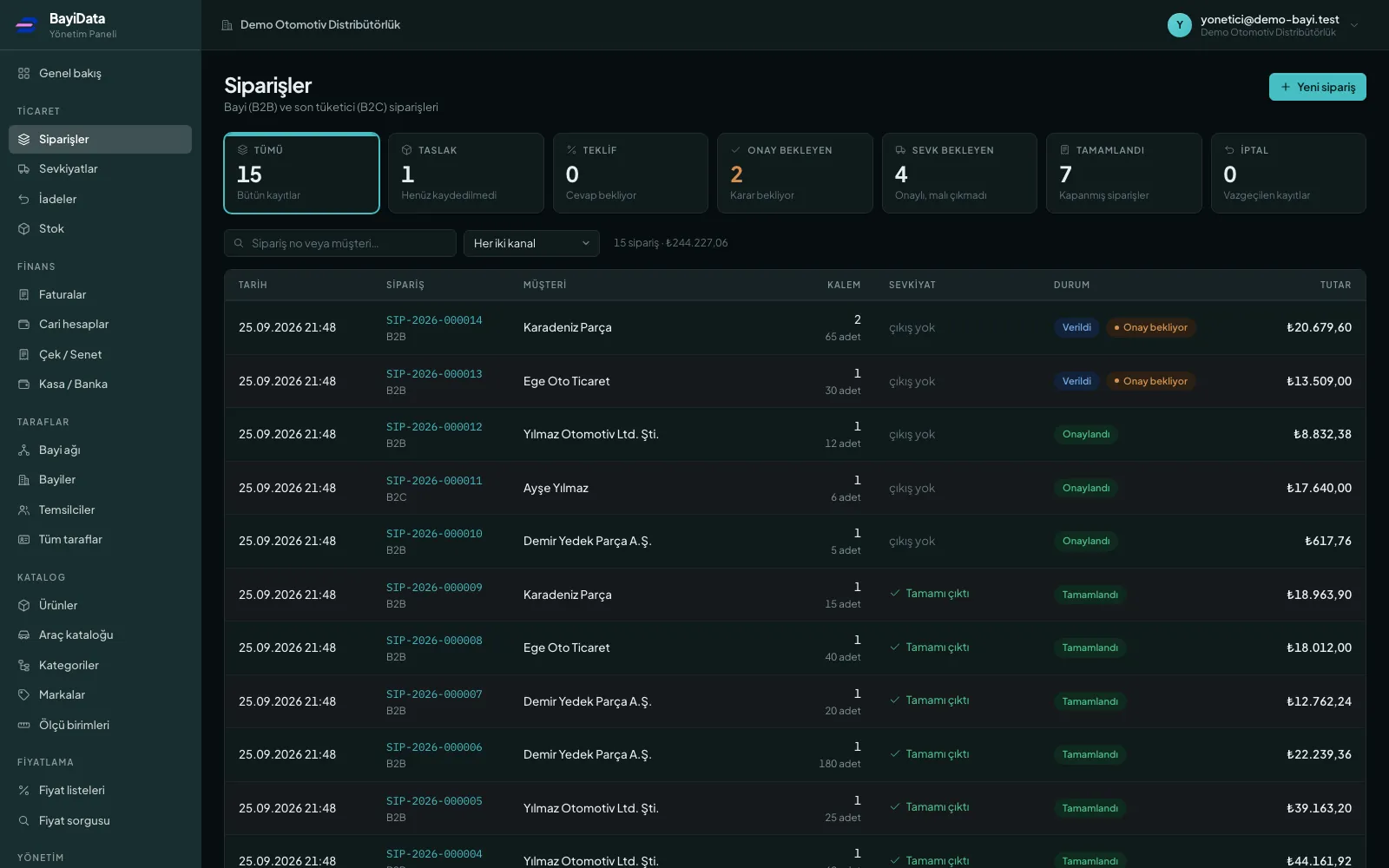Click the Fiyat listeleri percent icon
This screenshot has width=1389, height=868.
pyautogui.click(x=24, y=791)
